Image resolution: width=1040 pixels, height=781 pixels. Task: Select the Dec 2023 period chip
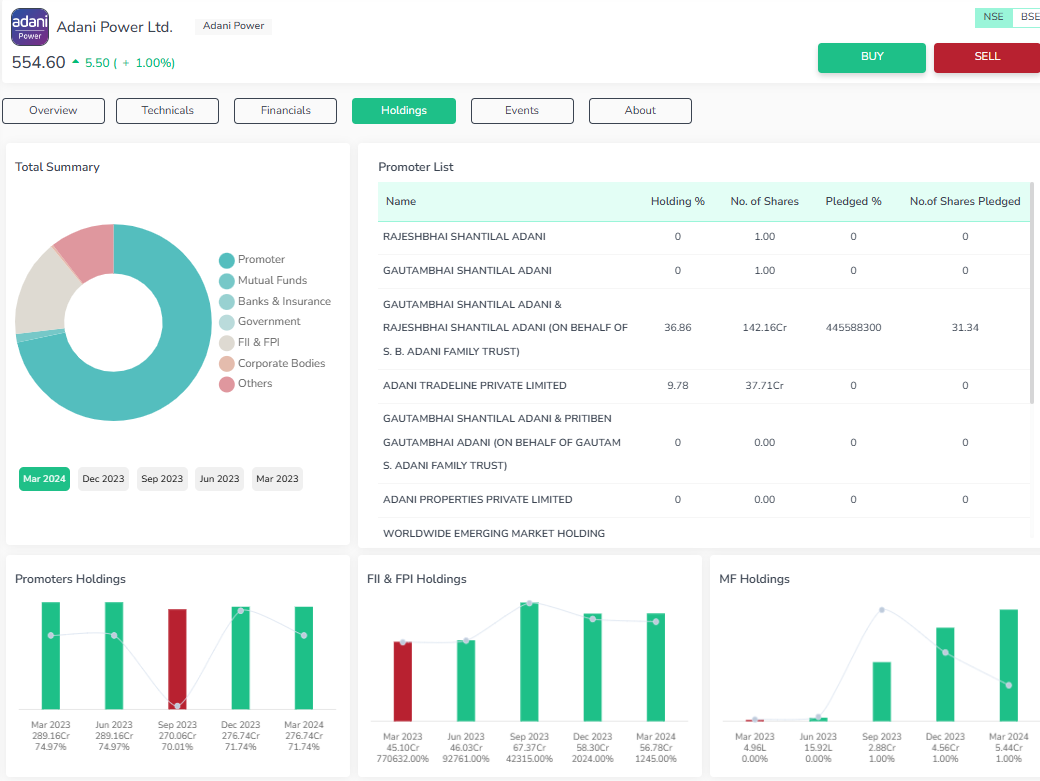click(103, 479)
